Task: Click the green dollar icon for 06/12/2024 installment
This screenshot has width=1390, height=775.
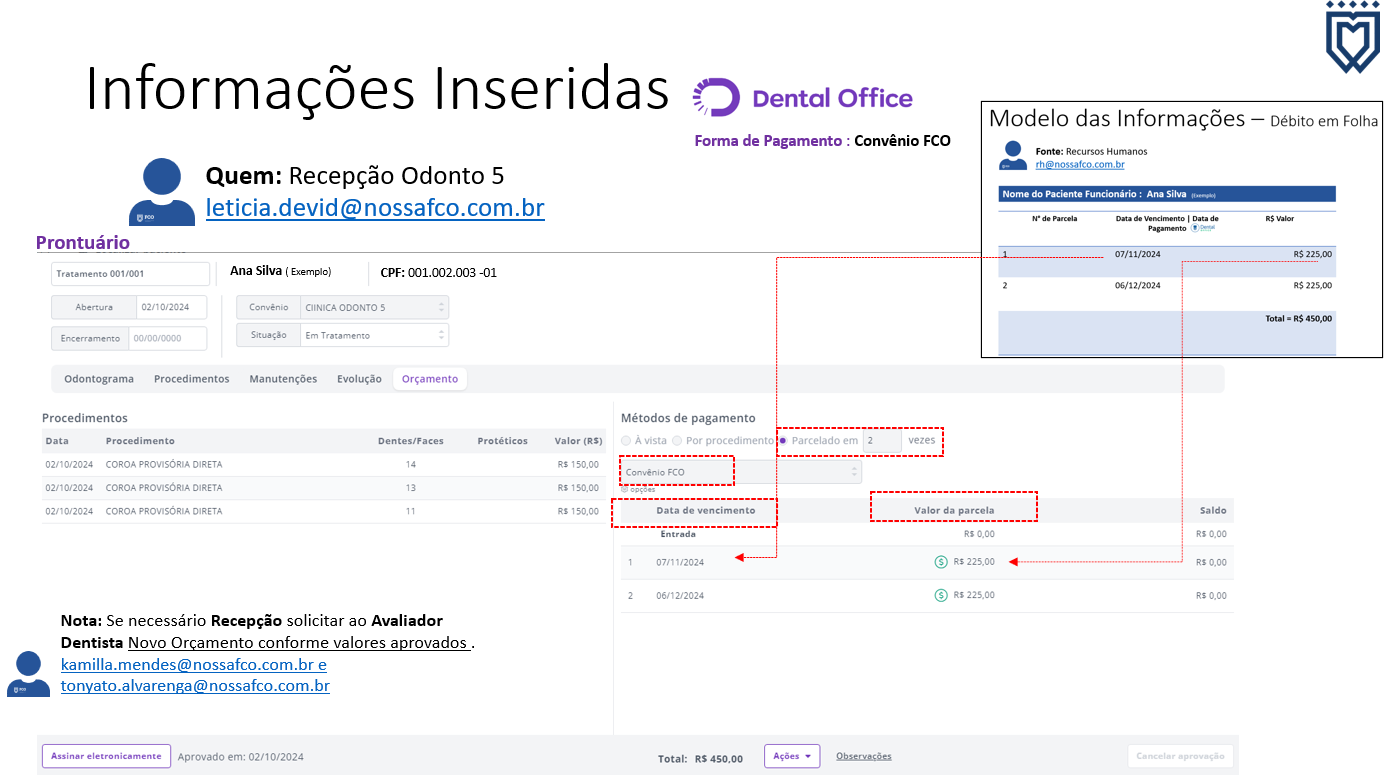Action: tap(940, 595)
